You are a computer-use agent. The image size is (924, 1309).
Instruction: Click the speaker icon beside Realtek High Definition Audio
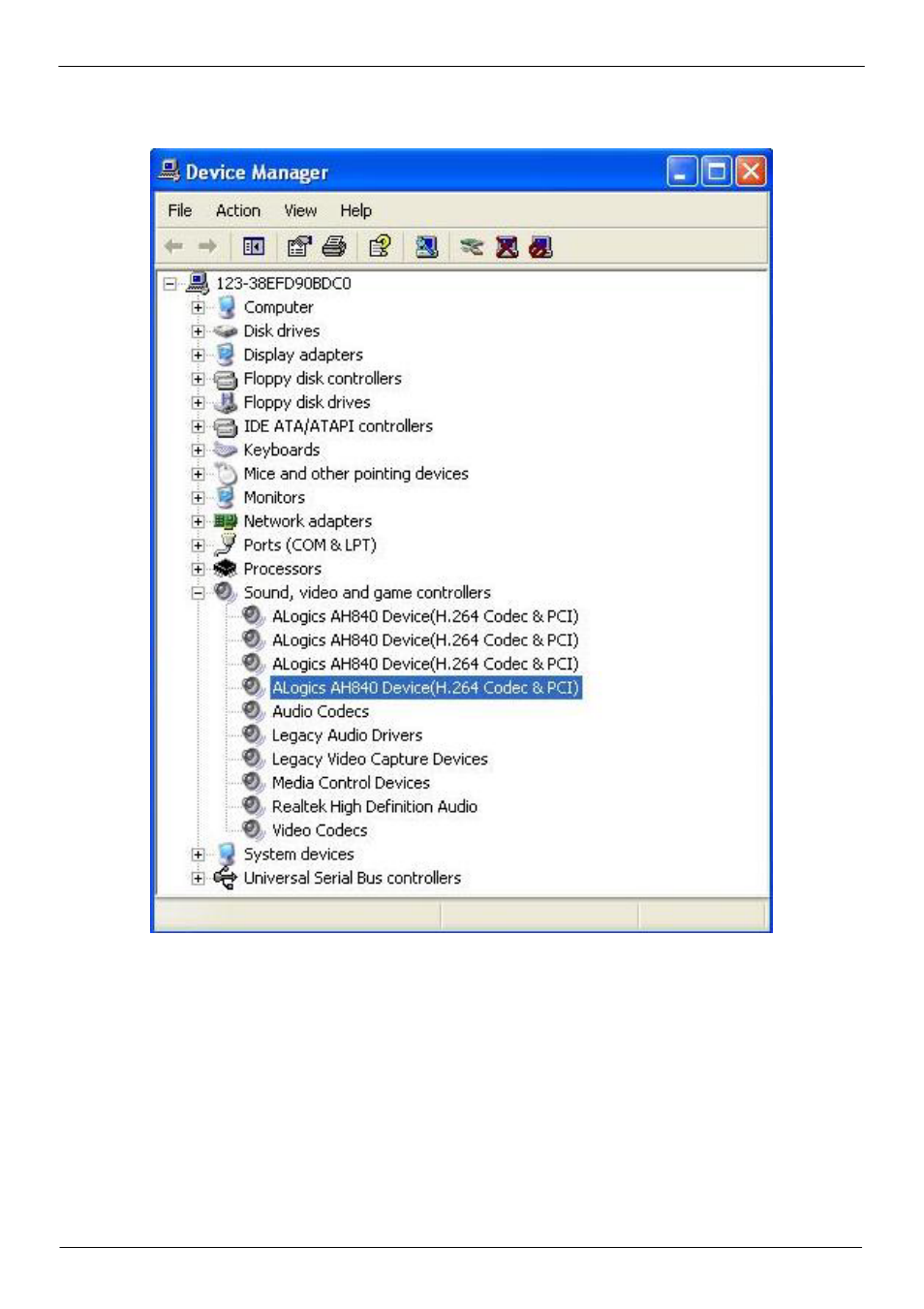(x=254, y=806)
